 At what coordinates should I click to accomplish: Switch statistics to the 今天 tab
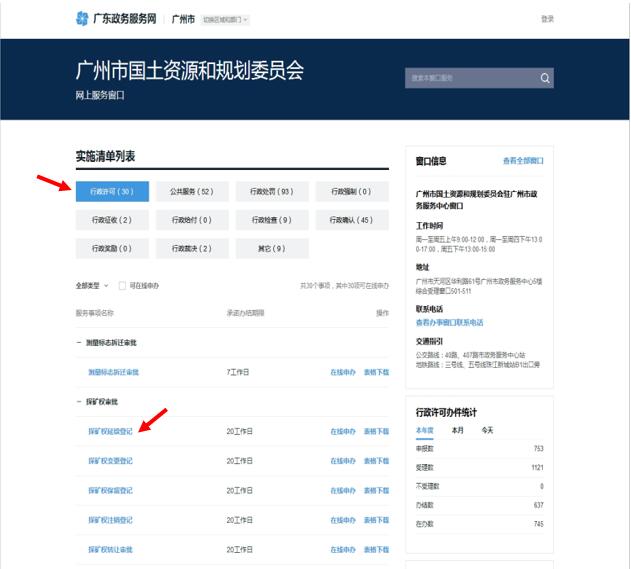tap(487, 430)
